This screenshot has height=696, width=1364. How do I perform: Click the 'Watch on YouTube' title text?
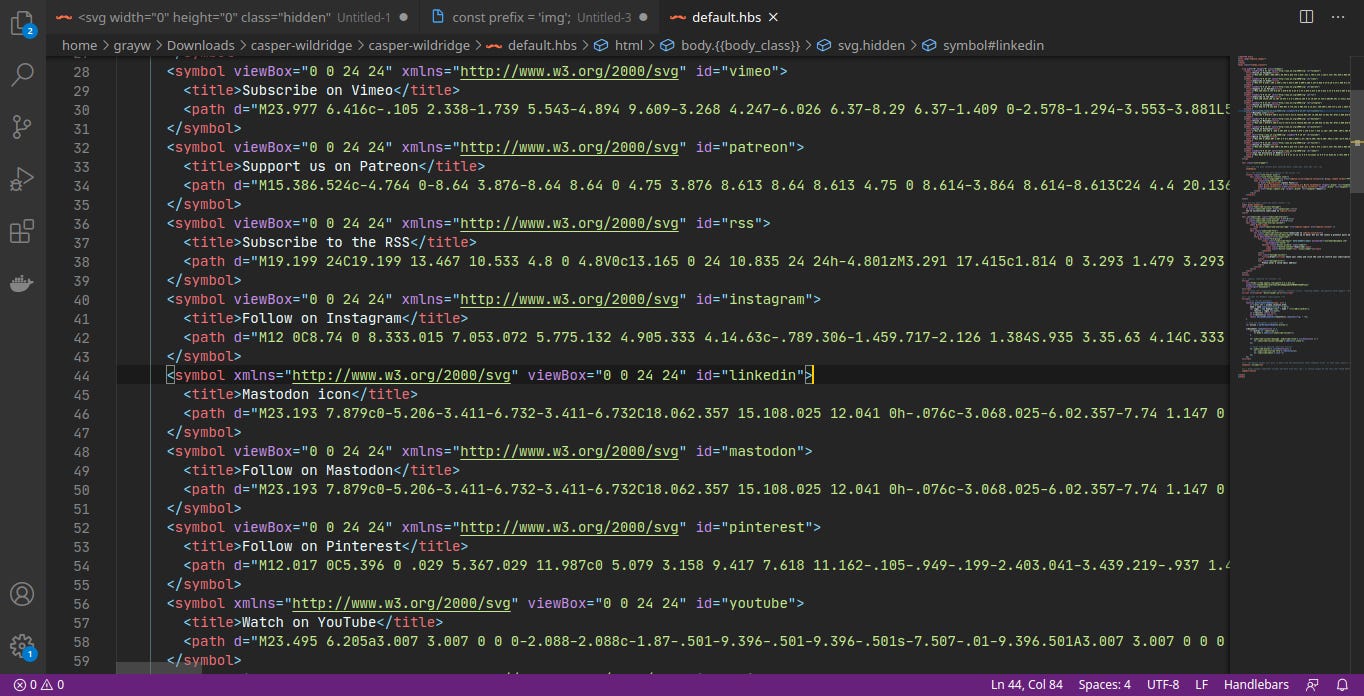point(310,622)
